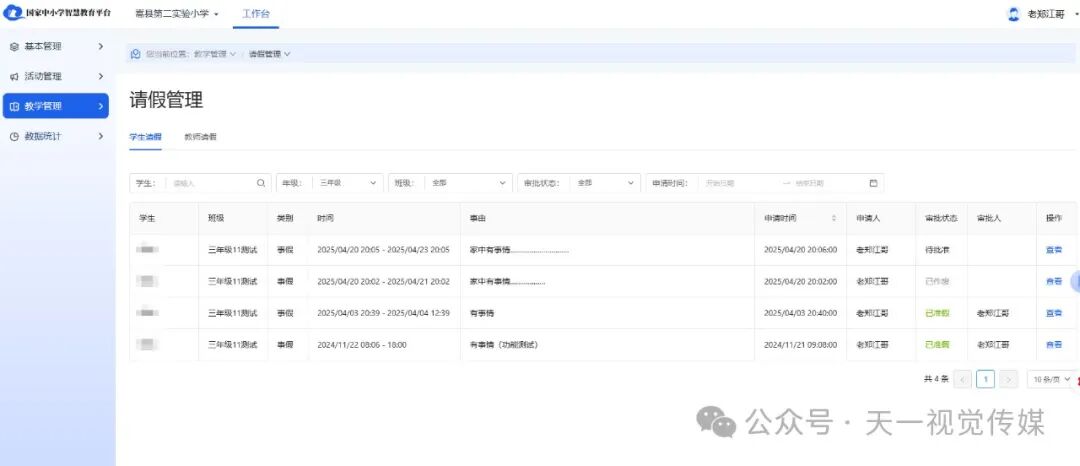This screenshot has height=466, width=1080.
Task: Open 教学管理 breadcrumb dropdown
Action: tap(215, 54)
